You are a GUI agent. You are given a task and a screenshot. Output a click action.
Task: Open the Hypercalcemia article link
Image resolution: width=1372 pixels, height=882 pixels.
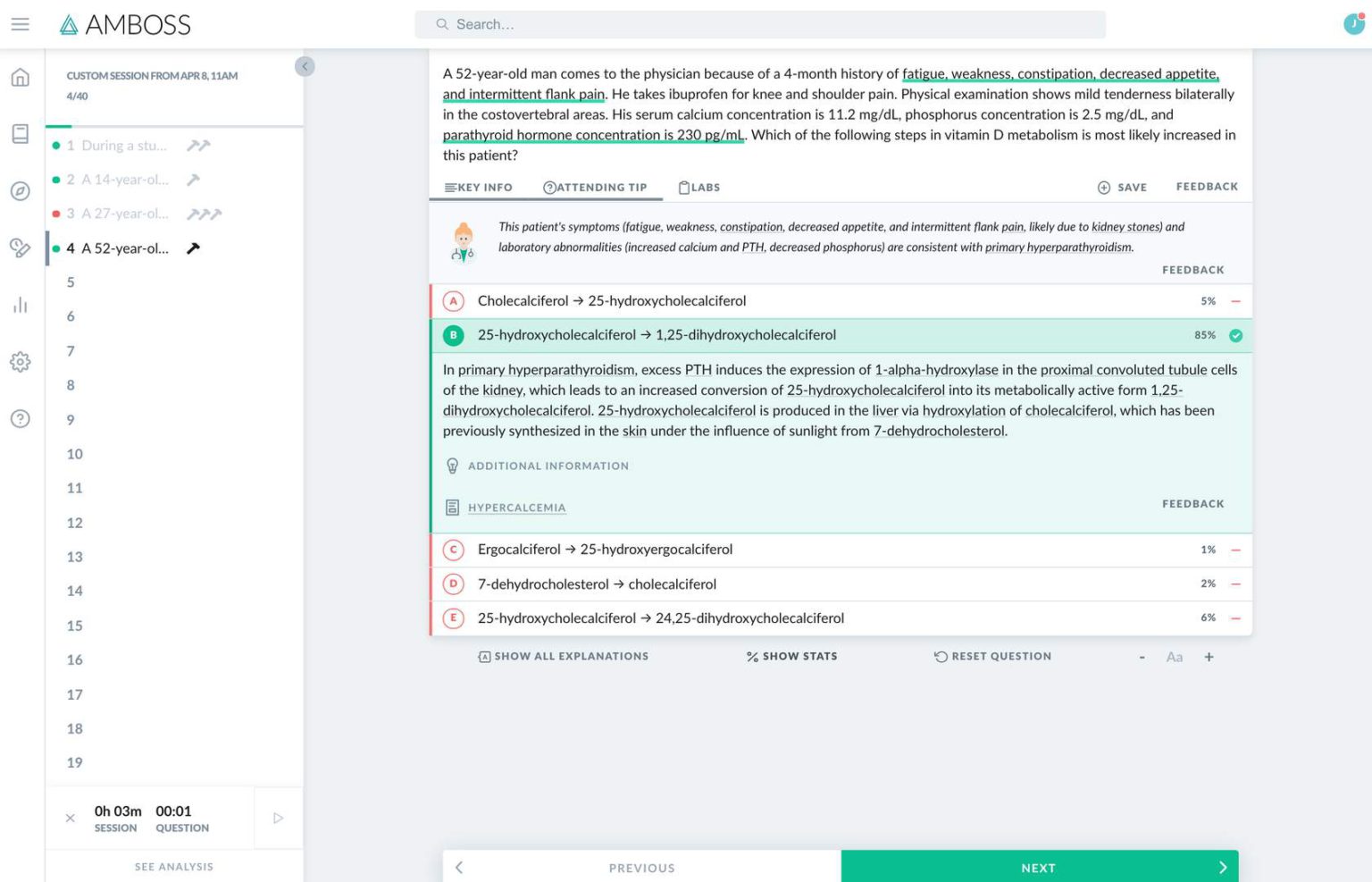(x=516, y=508)
